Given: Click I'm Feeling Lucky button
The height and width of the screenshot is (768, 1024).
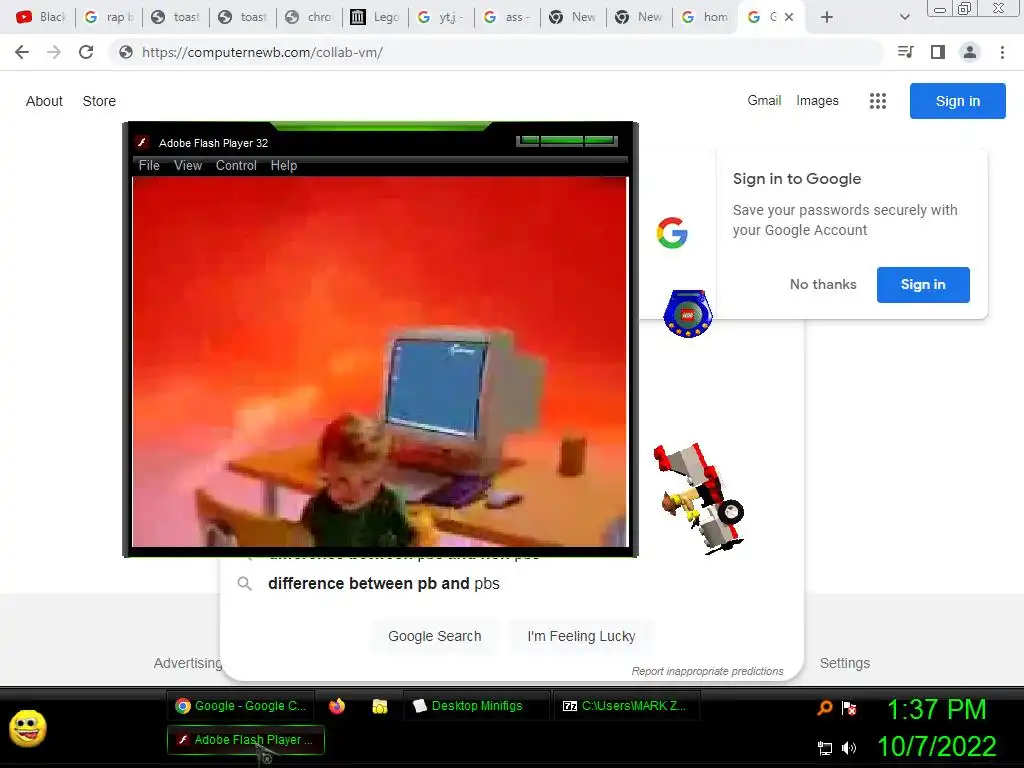Looking at the screenshot, I should [x=581, y=636].
